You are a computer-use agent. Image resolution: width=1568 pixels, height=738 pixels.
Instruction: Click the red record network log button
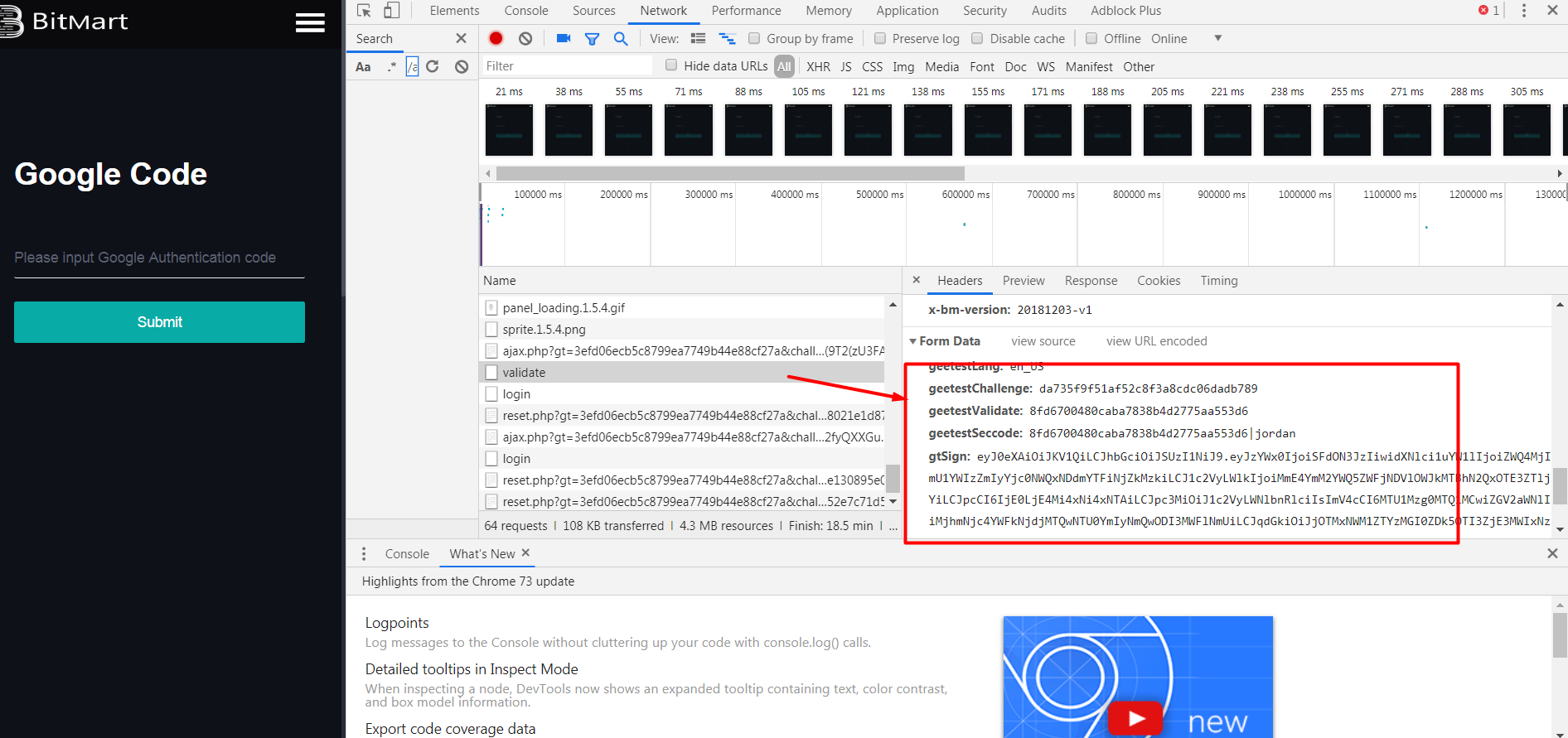[496, 38]
